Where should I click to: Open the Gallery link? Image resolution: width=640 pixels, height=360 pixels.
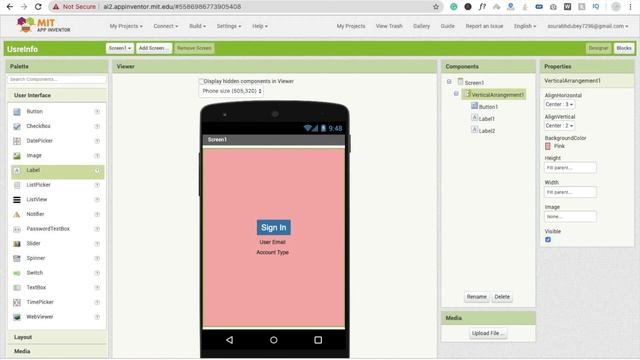point(421,26)
